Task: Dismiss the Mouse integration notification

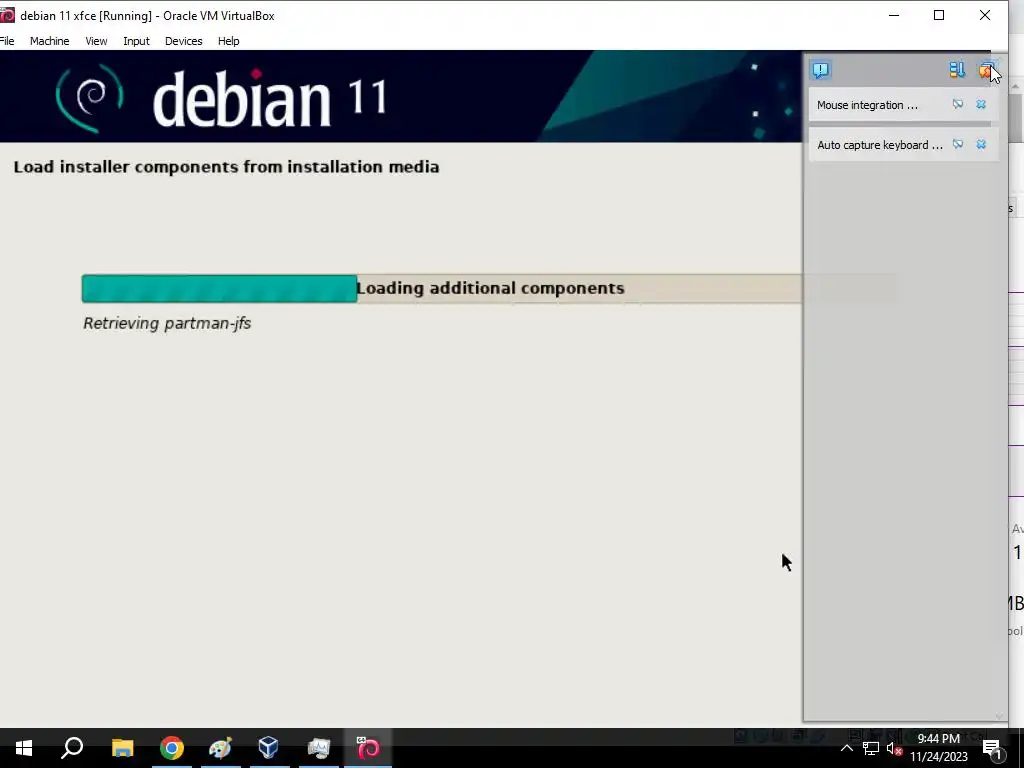Action: tap(981, 104)
